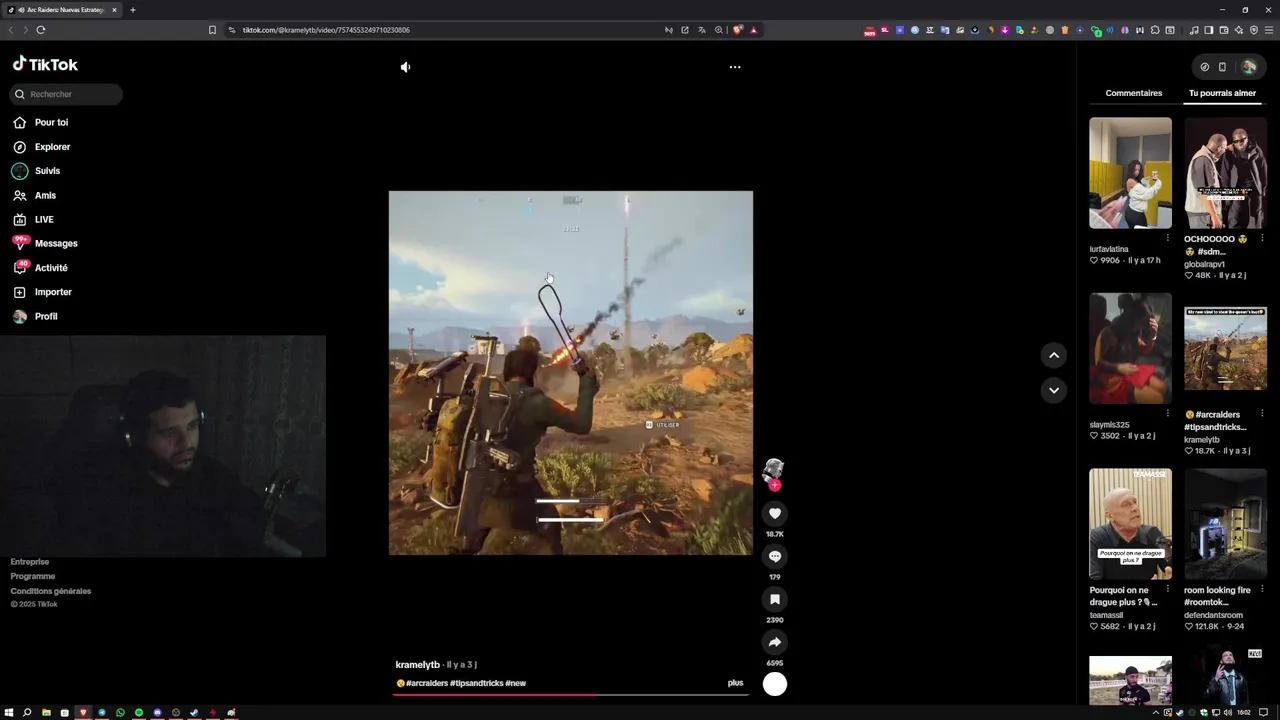Click the taskbar clock showing 16:02
This screenshot has width=1280, height=720.
click(1244, 713)
